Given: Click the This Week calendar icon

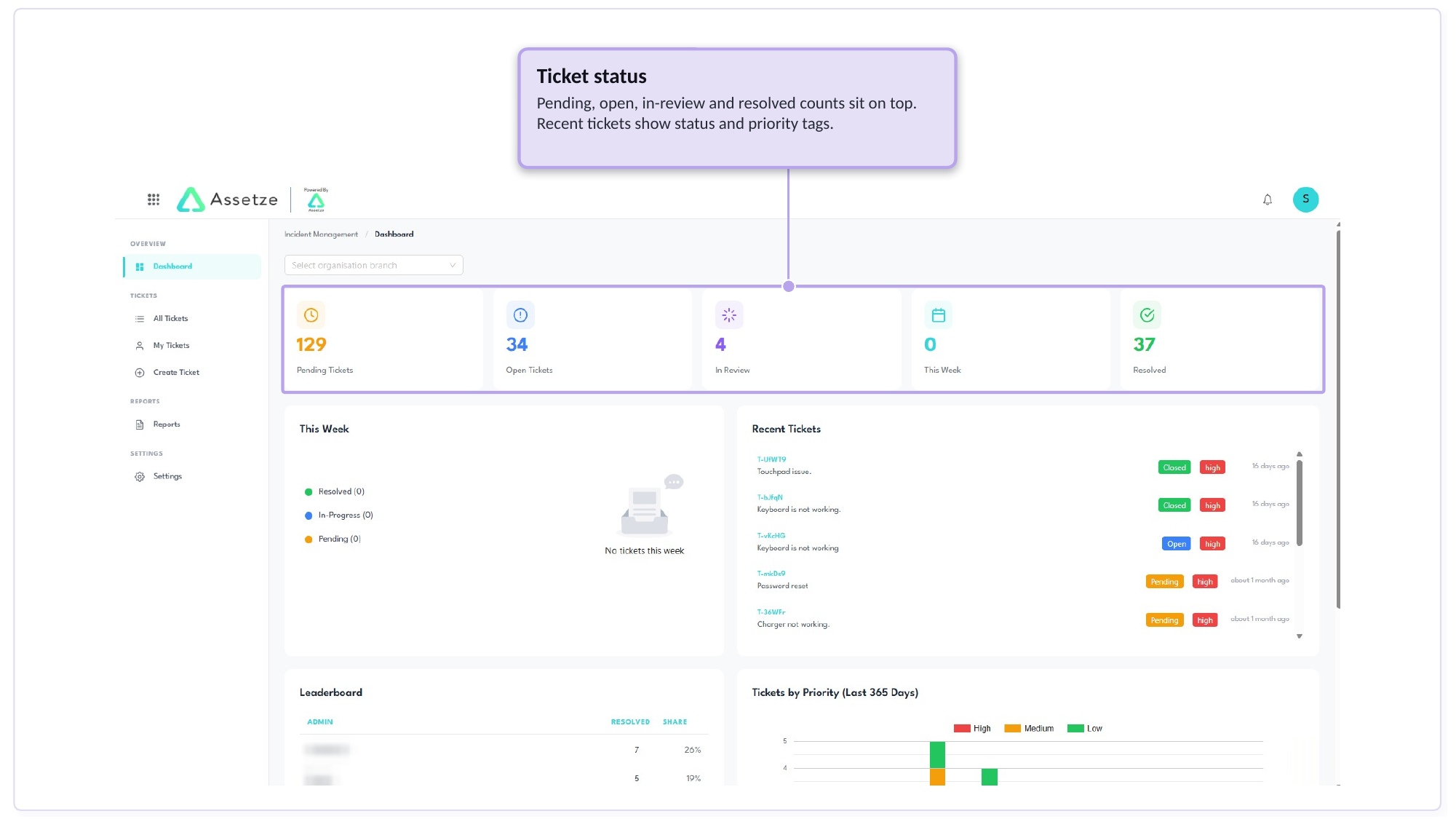Looking at the screenshot, I should click(x=939, y=315).
